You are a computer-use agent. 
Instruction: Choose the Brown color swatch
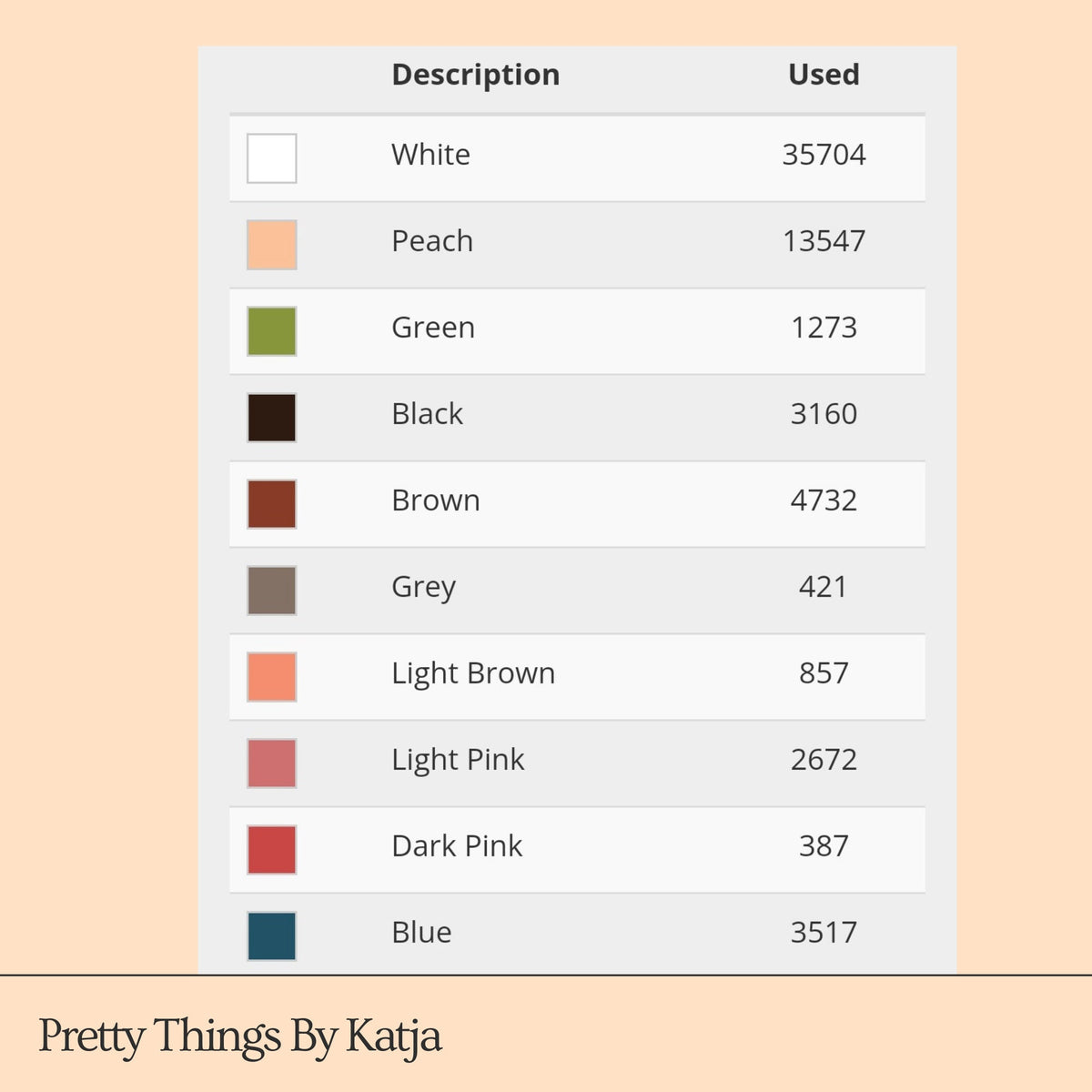(x=272, y=504)
